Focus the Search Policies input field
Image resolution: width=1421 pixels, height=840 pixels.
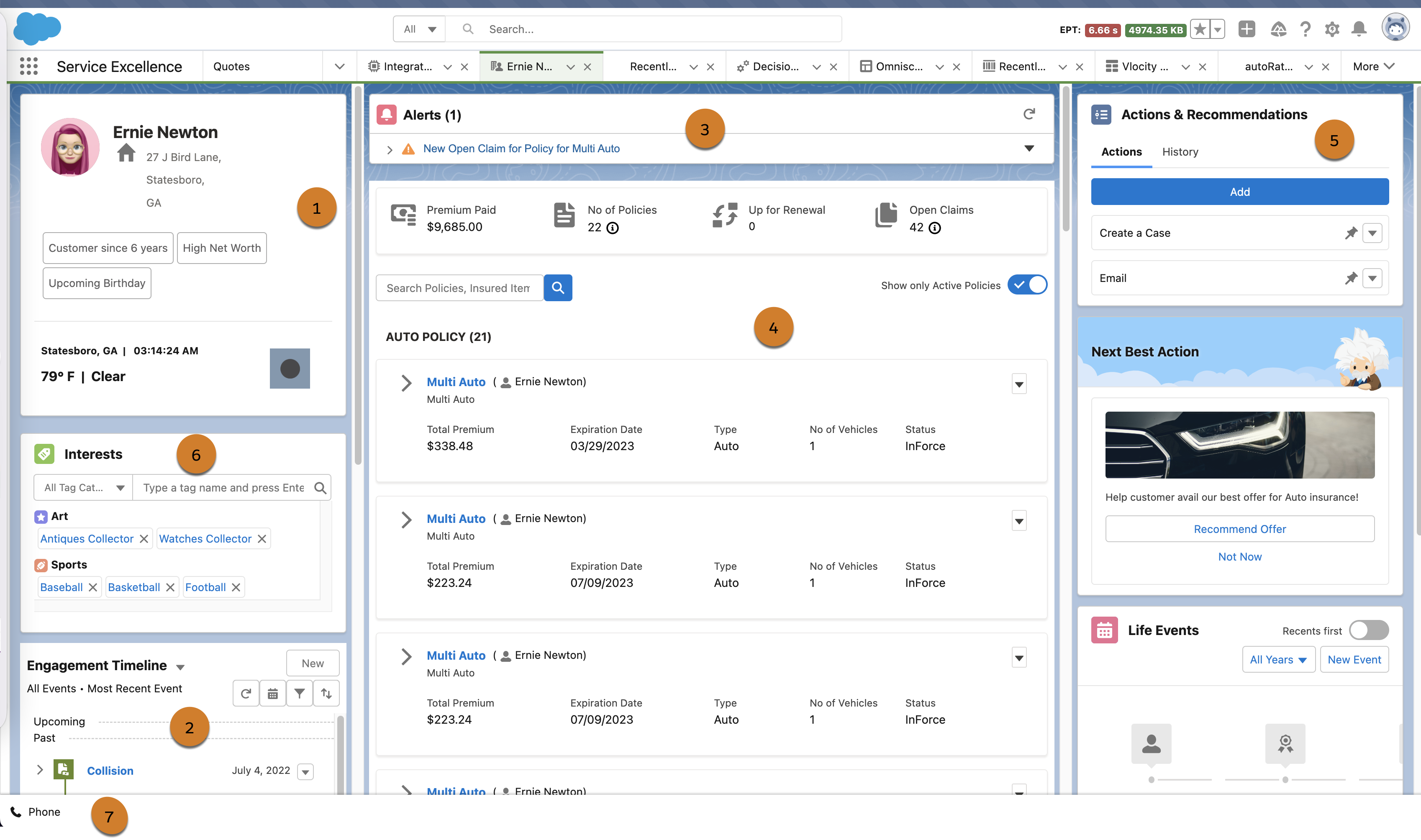[x=459, y=287]
